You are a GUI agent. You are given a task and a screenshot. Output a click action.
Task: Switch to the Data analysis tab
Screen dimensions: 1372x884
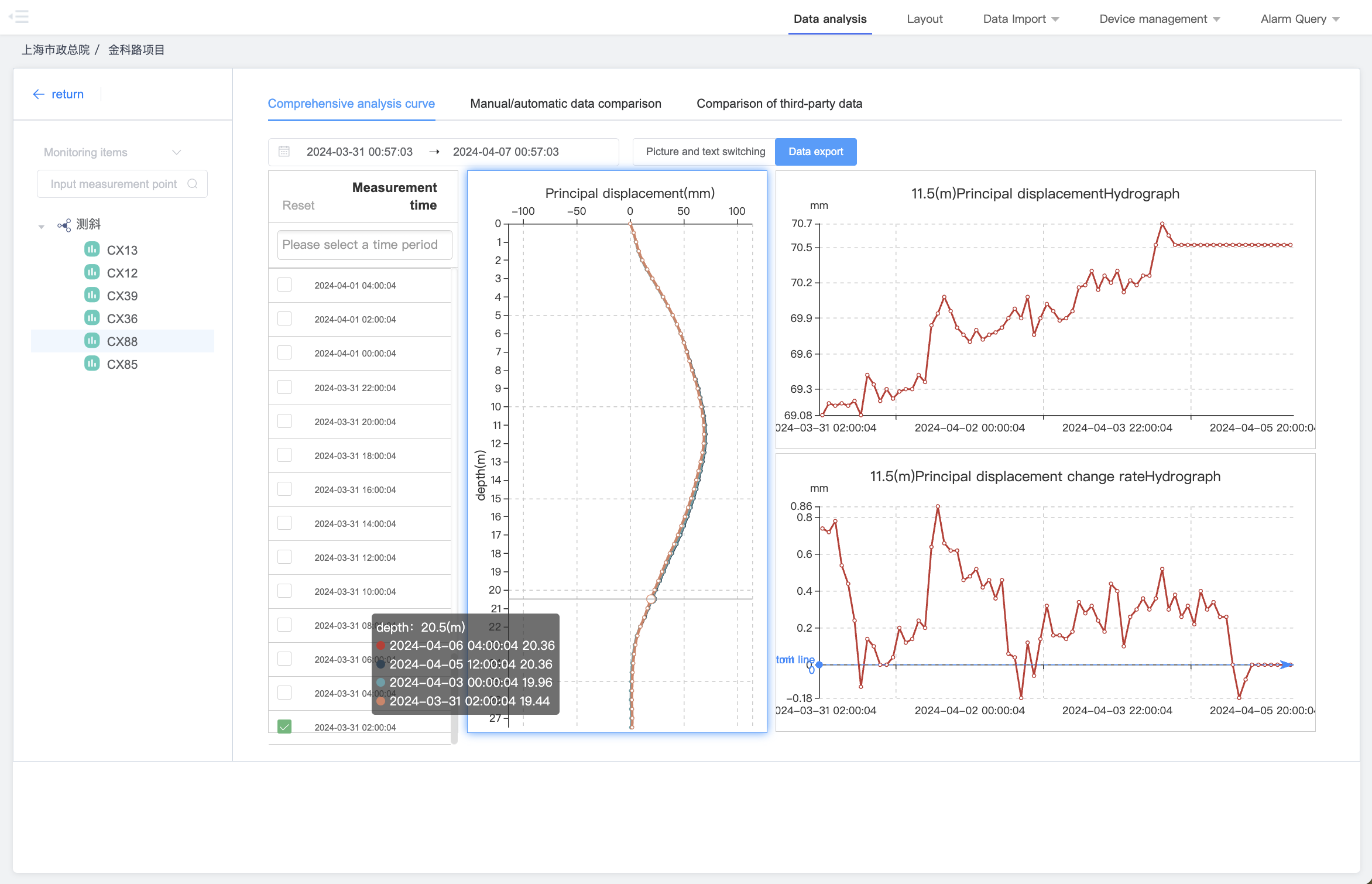(830, 19)
